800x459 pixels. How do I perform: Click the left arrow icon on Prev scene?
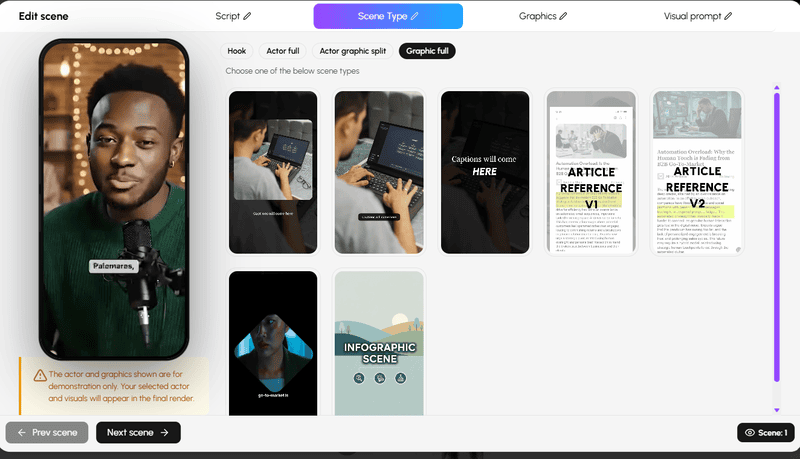point(21,432)
